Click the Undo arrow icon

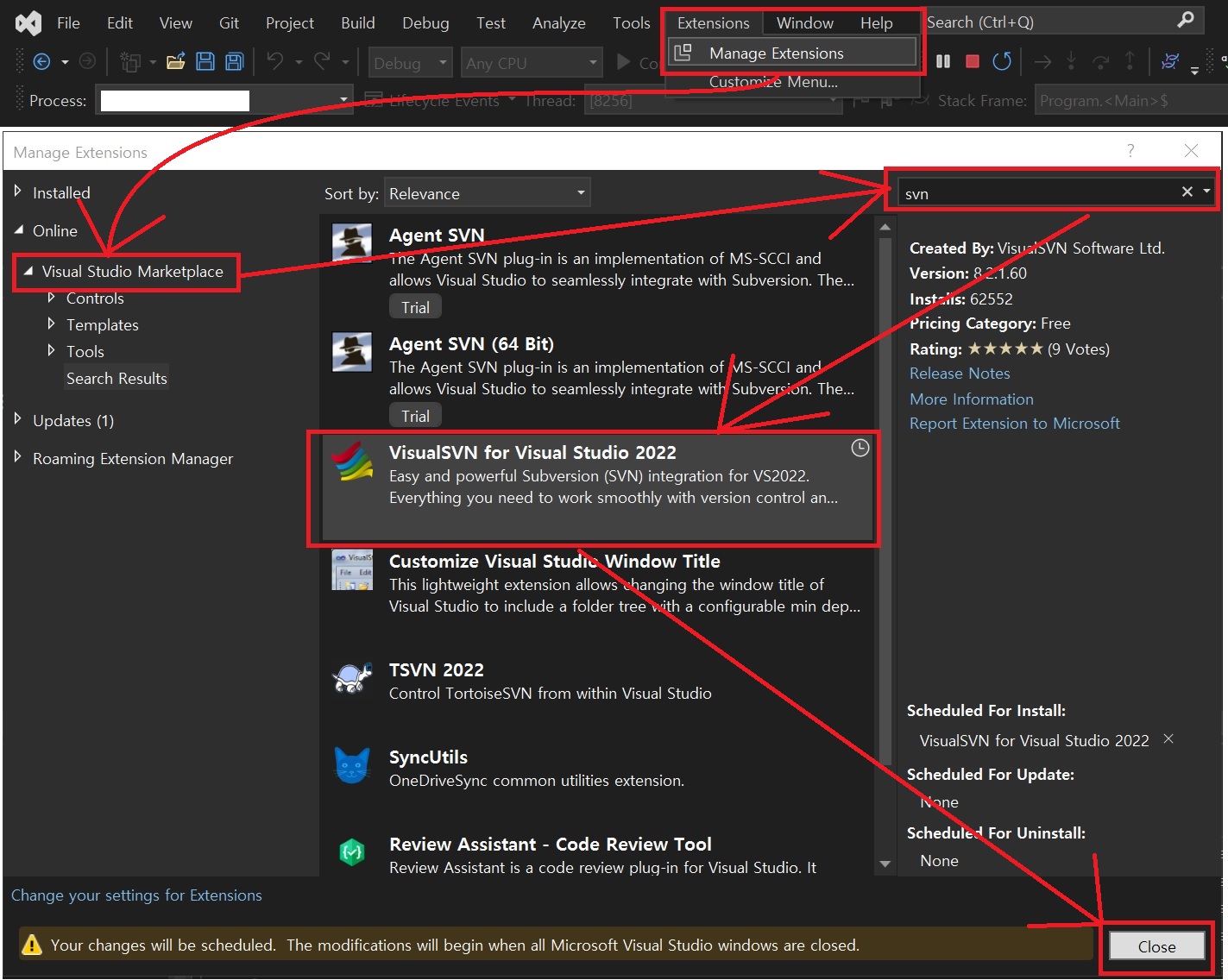coord(274,61)
